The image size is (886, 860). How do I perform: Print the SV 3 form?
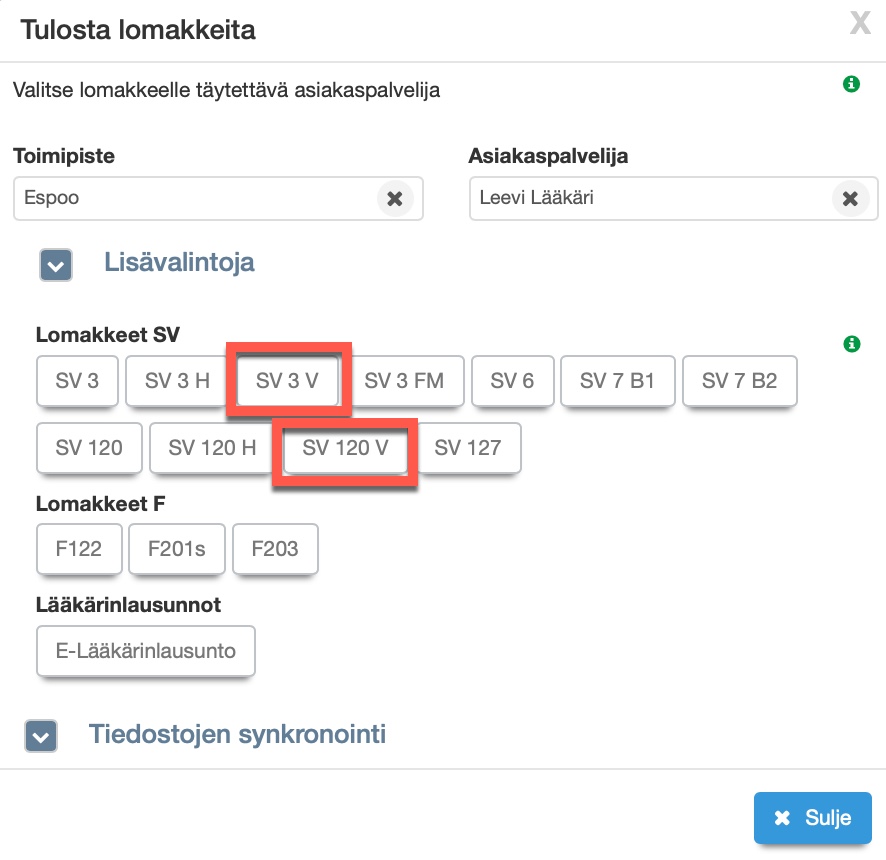pos(78,381)
